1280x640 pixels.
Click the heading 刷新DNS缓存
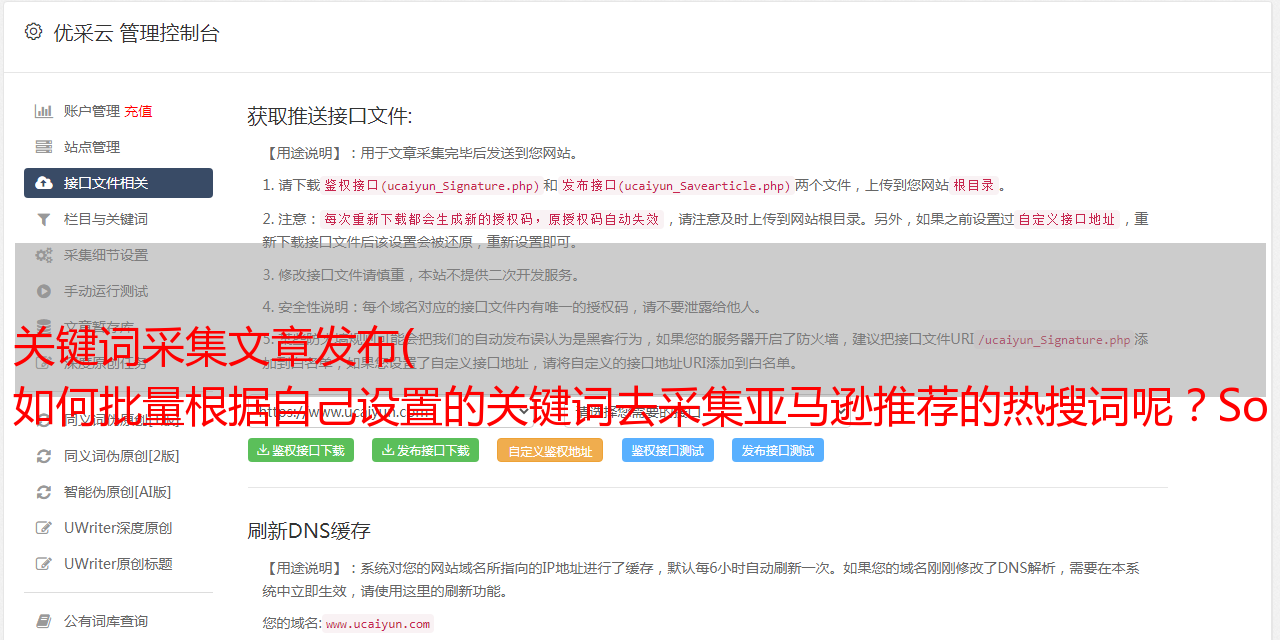309,530
